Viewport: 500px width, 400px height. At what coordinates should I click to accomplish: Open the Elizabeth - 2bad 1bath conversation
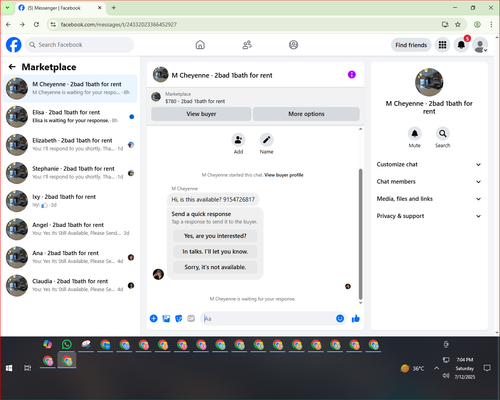[x=70, y=144]
